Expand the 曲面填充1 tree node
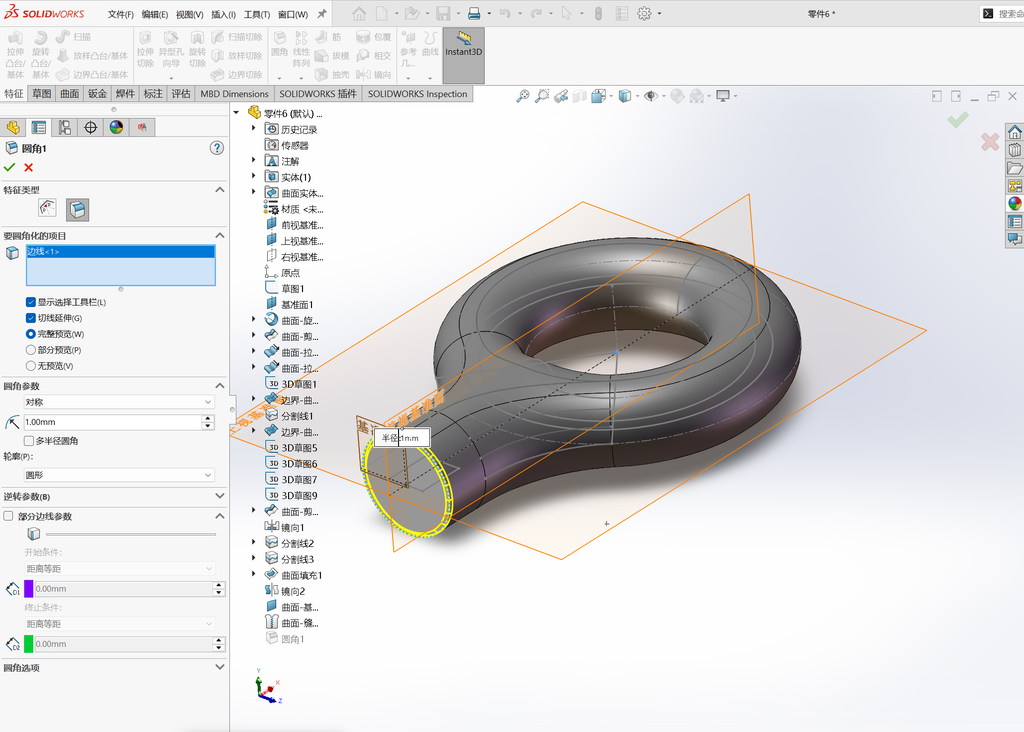 254,575
